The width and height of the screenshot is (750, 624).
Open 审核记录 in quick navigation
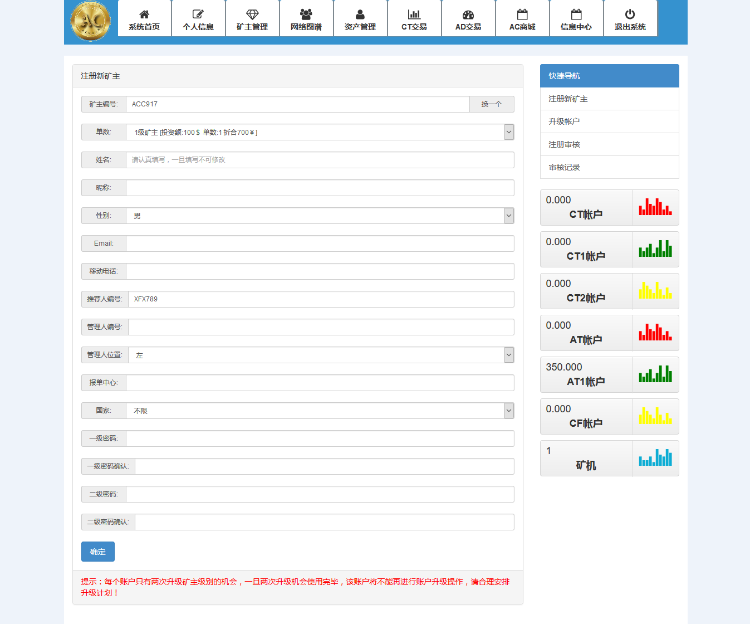609,167
